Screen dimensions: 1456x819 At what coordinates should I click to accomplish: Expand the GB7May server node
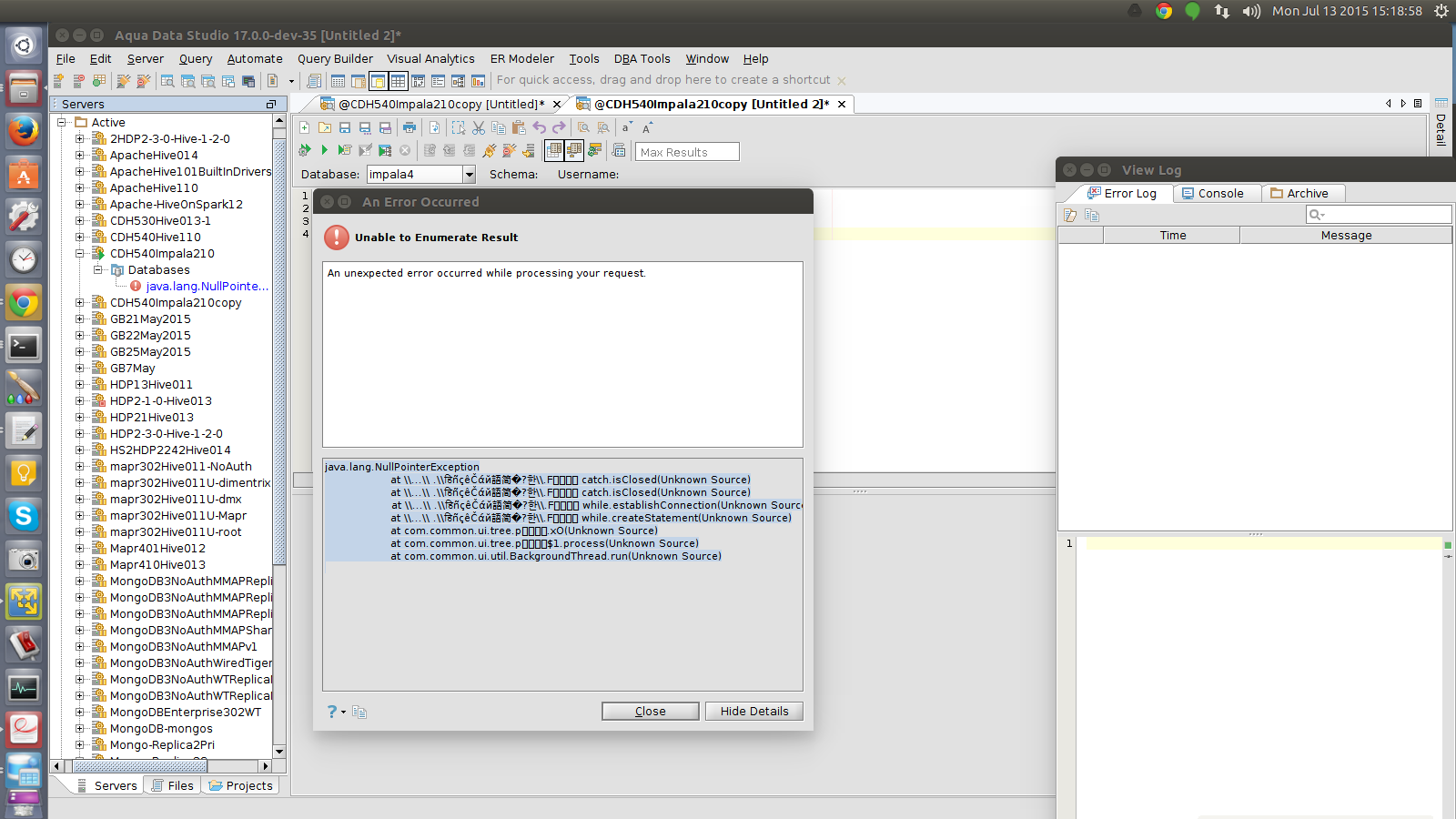[80, 368]
